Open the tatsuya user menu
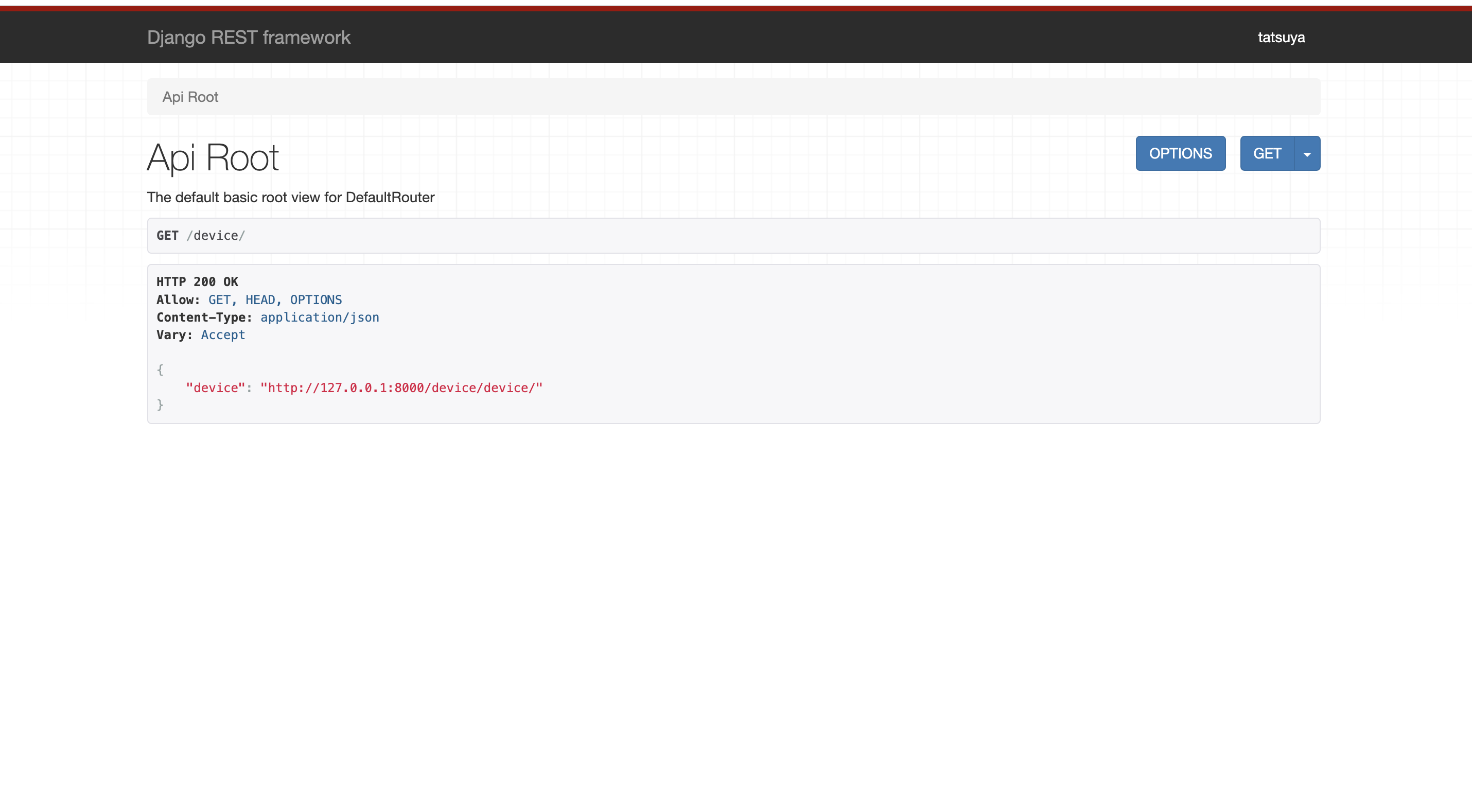This screenshot has height=812, width=1472. 1281,37
